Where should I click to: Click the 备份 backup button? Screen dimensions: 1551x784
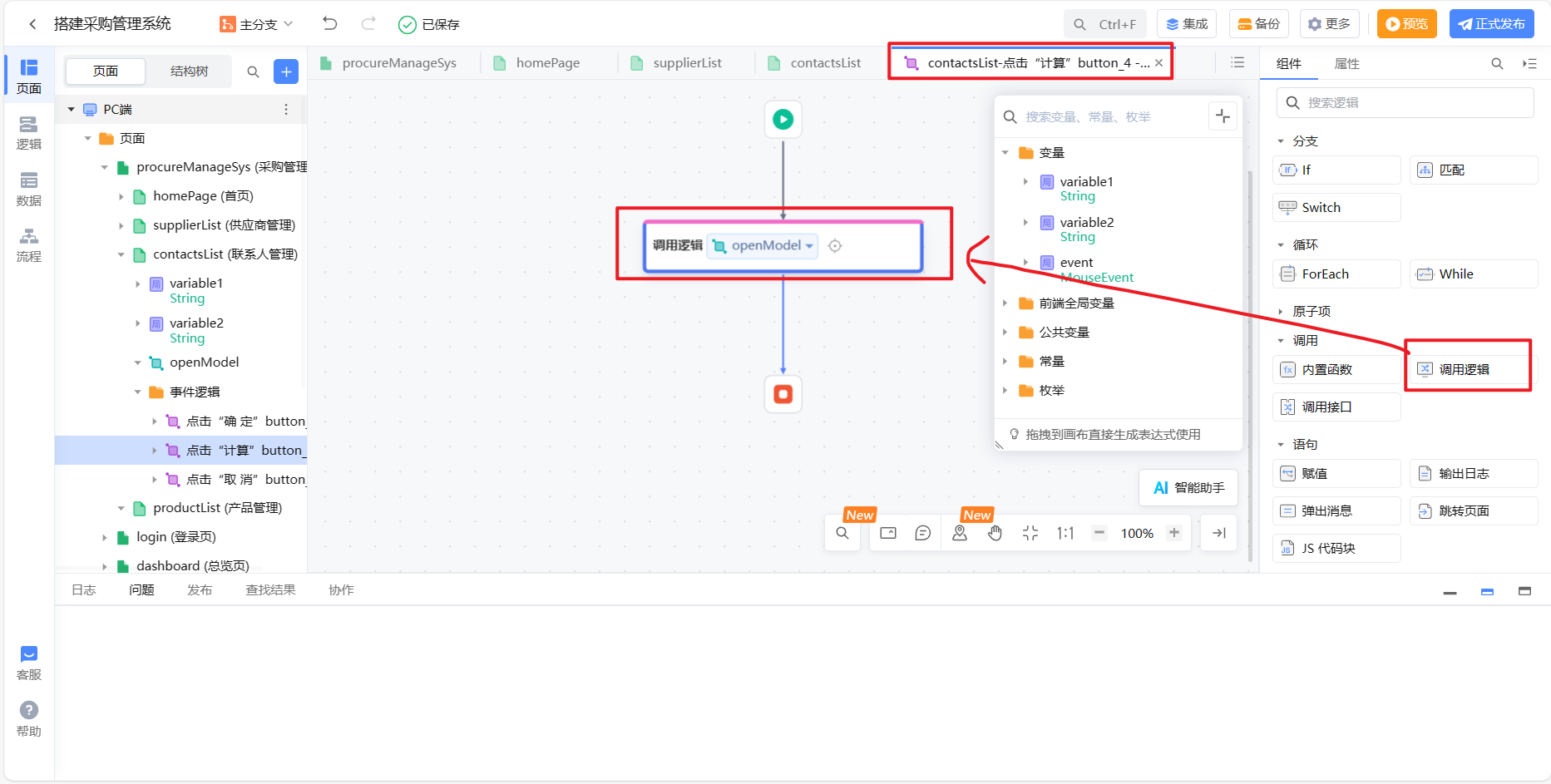(x=1258, y=24)
